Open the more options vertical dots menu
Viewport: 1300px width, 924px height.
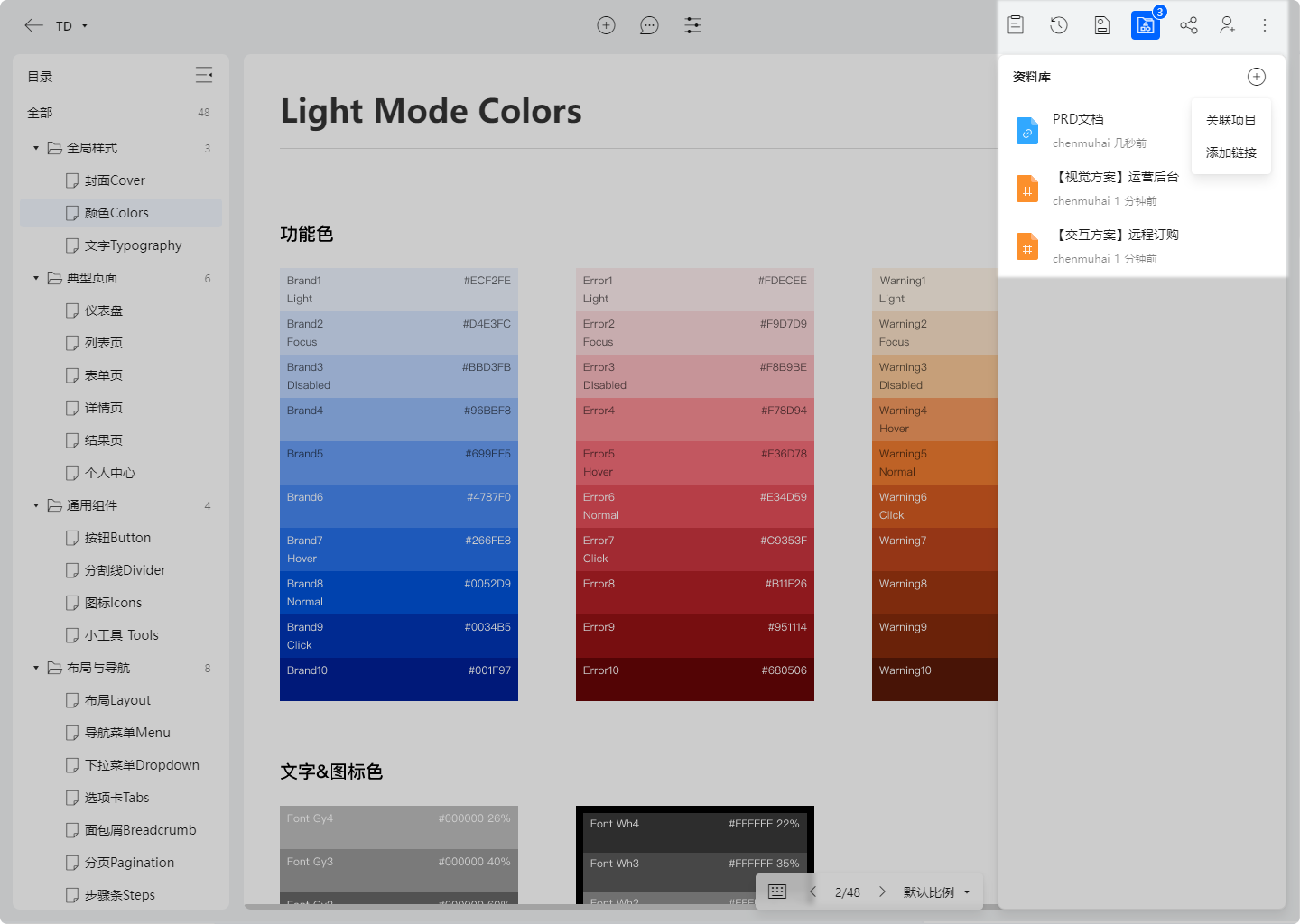click(x=1265, y=25)
